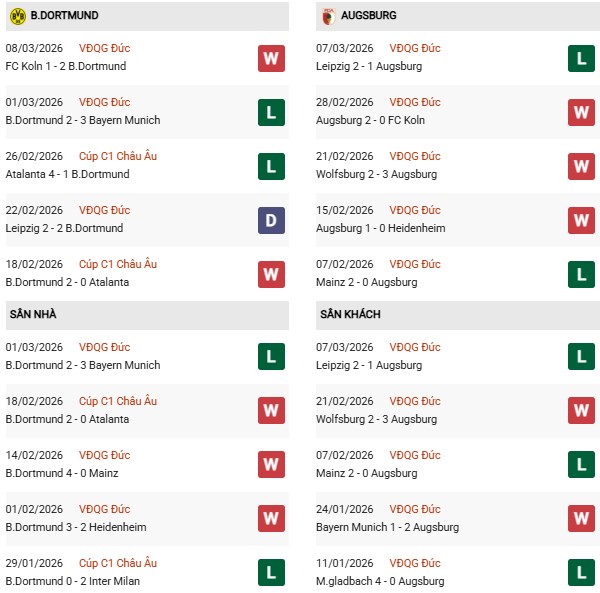Viewport: 600px width, 593px height.
Task: Click the B.Dortmund 0-2 Inter Milan match
Action: pyautogui.click(x=72, y=581)
